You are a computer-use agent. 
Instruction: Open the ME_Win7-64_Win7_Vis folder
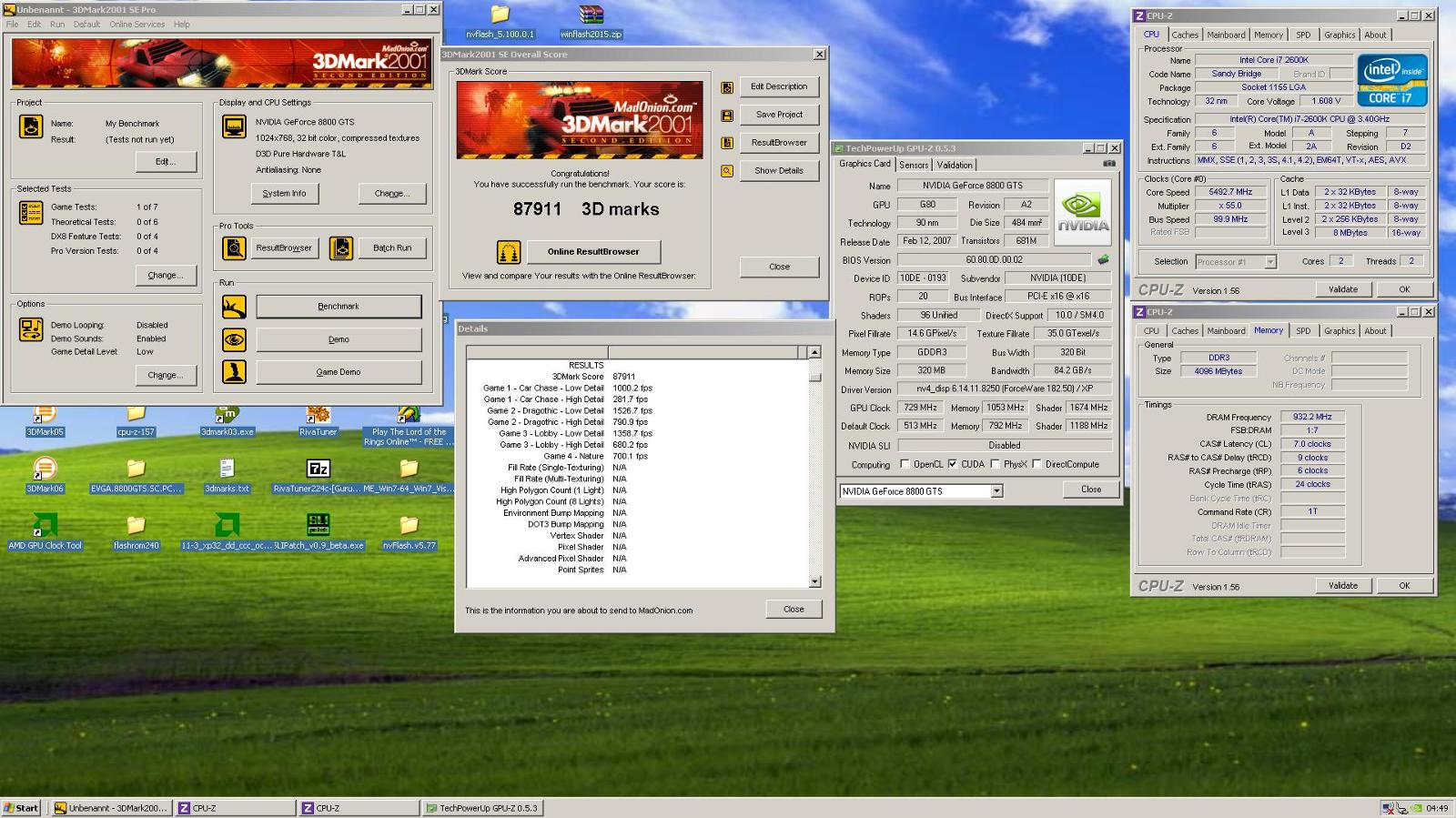[x=409, y=477]
